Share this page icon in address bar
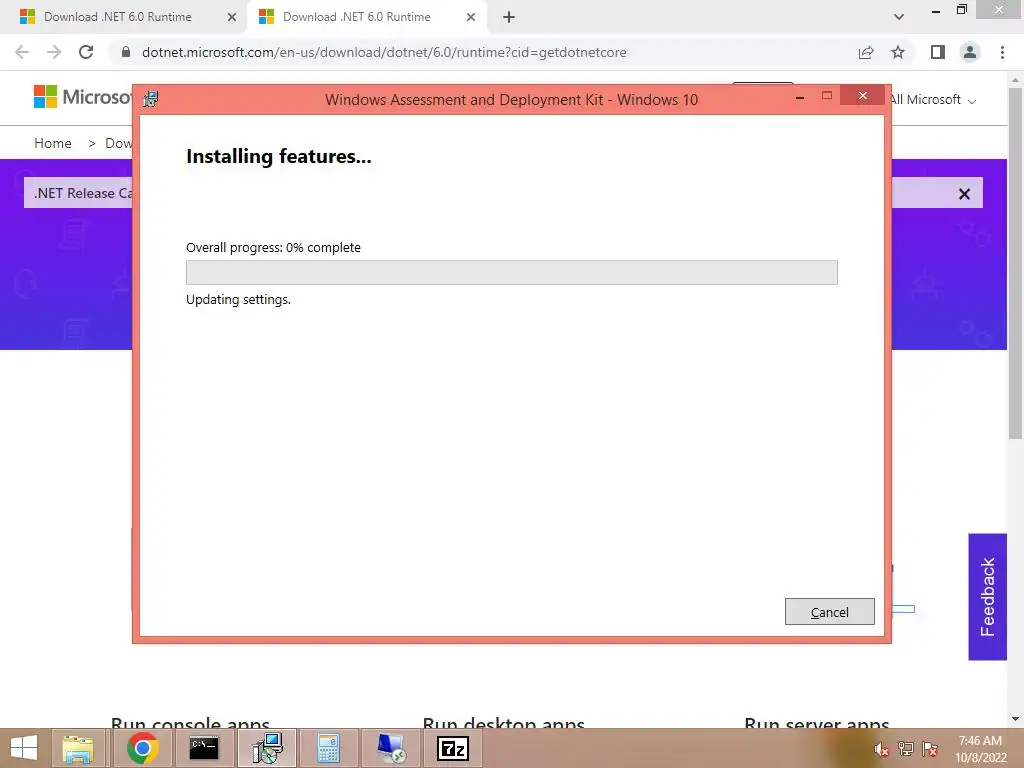1024x768 pixels. [x=866, y=52]
